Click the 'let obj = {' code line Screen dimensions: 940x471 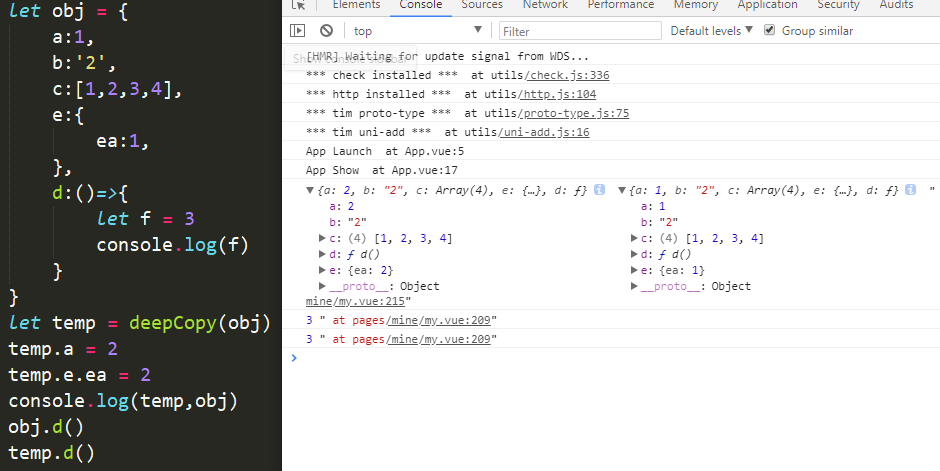point(68,11)
